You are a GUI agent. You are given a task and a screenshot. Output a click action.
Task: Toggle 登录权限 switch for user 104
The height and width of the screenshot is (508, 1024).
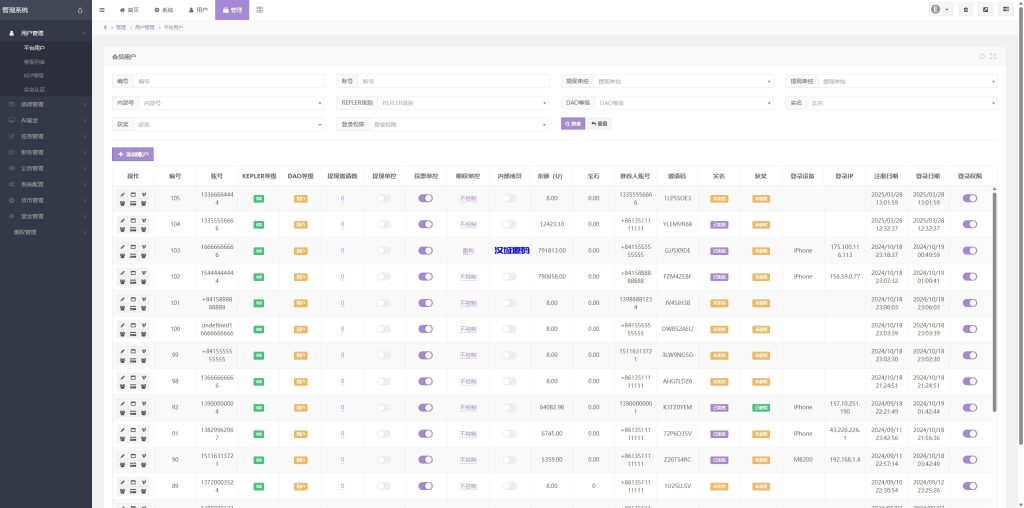click(969, 225)
